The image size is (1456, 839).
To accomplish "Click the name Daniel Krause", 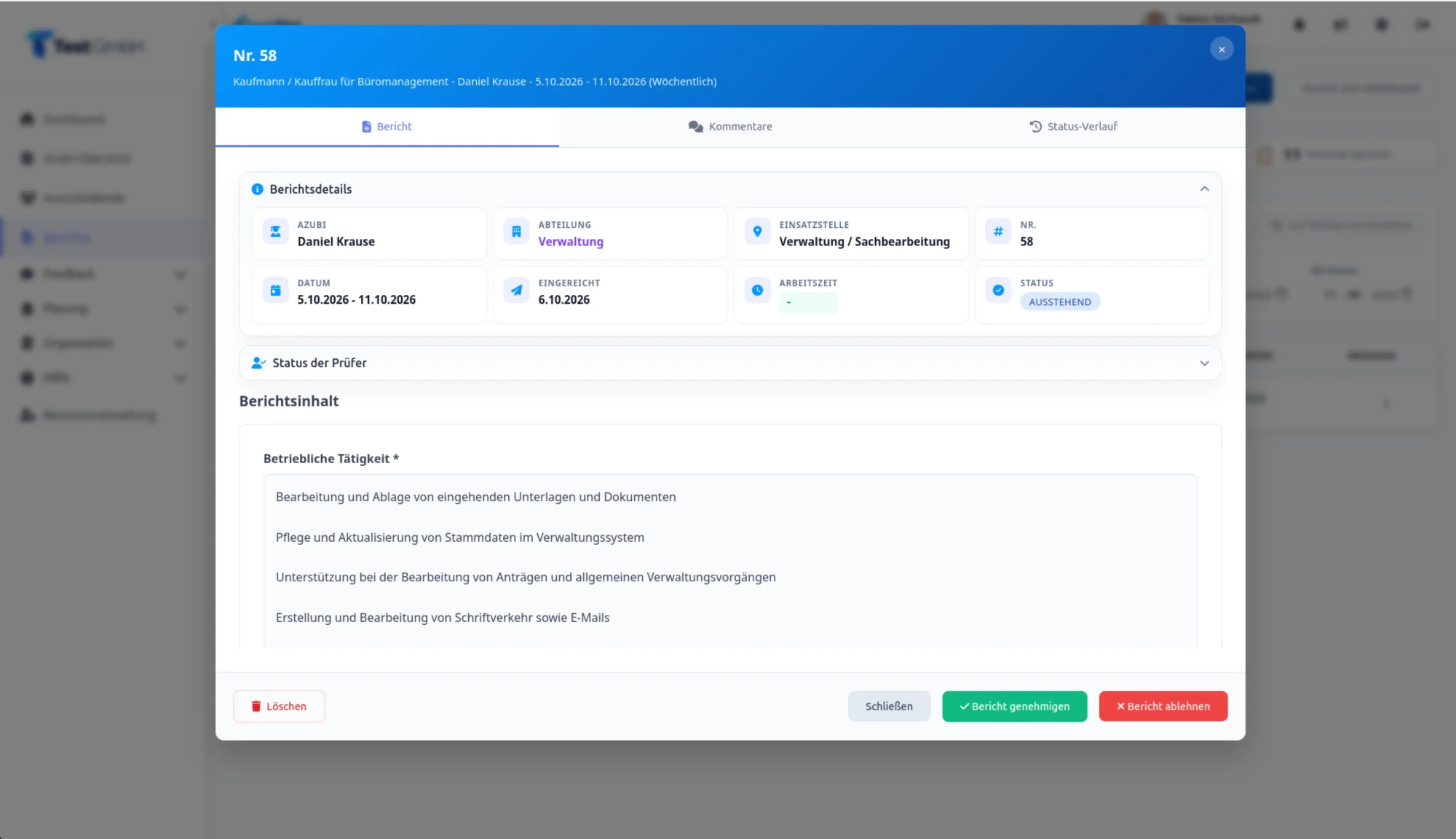I will [336, 242].
